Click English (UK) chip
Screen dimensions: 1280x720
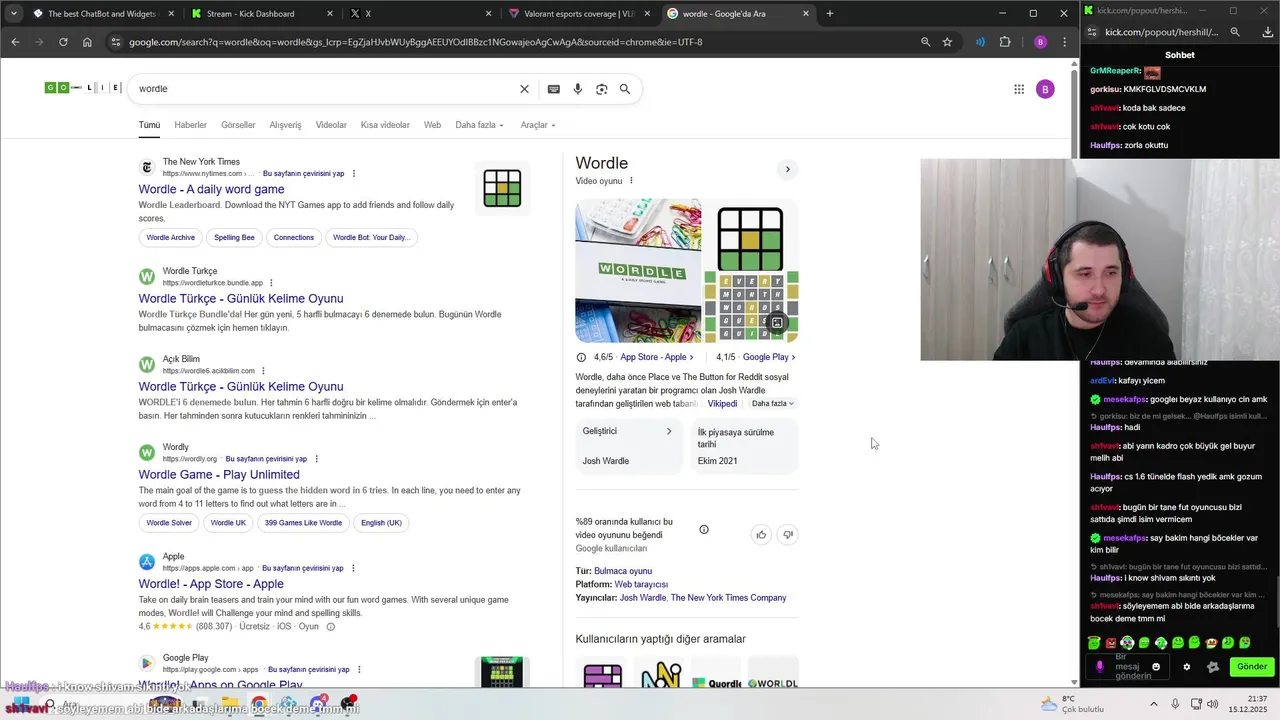(381, 523)
